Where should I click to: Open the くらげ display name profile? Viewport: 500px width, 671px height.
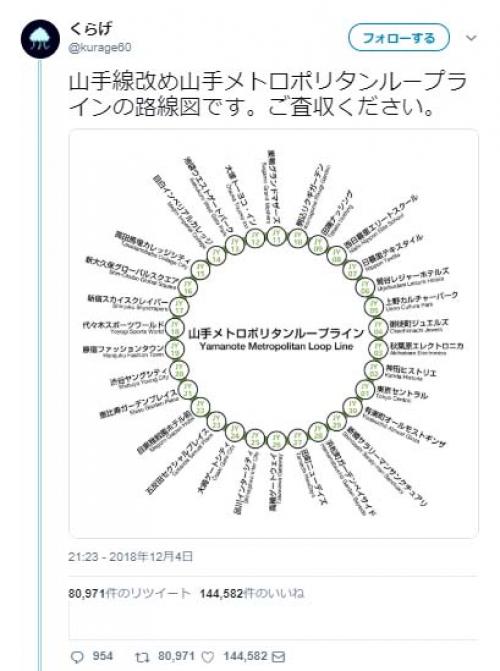click(x=90, y=28)
